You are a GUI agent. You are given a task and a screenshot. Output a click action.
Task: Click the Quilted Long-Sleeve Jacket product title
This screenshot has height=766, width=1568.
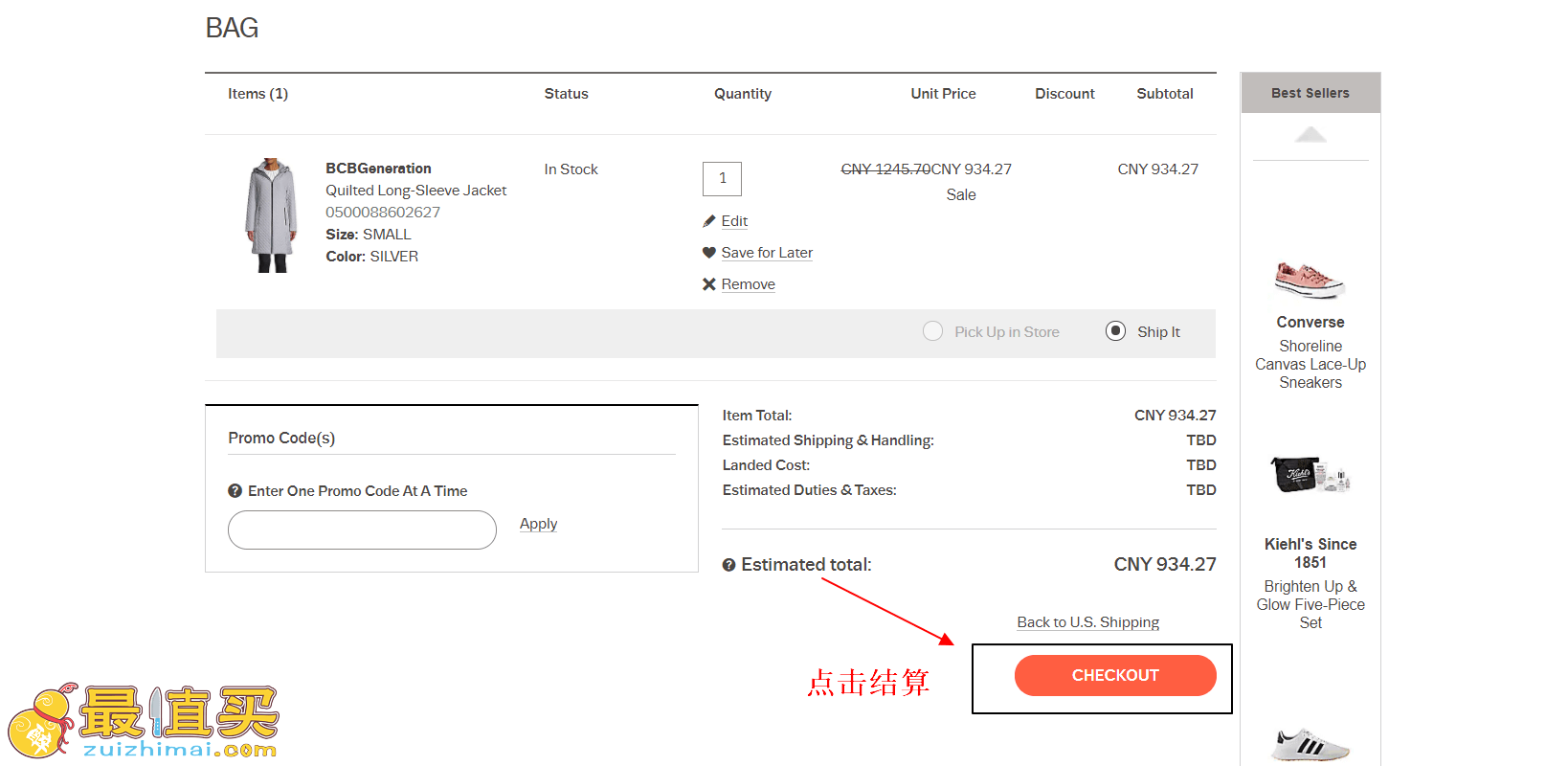416,191
